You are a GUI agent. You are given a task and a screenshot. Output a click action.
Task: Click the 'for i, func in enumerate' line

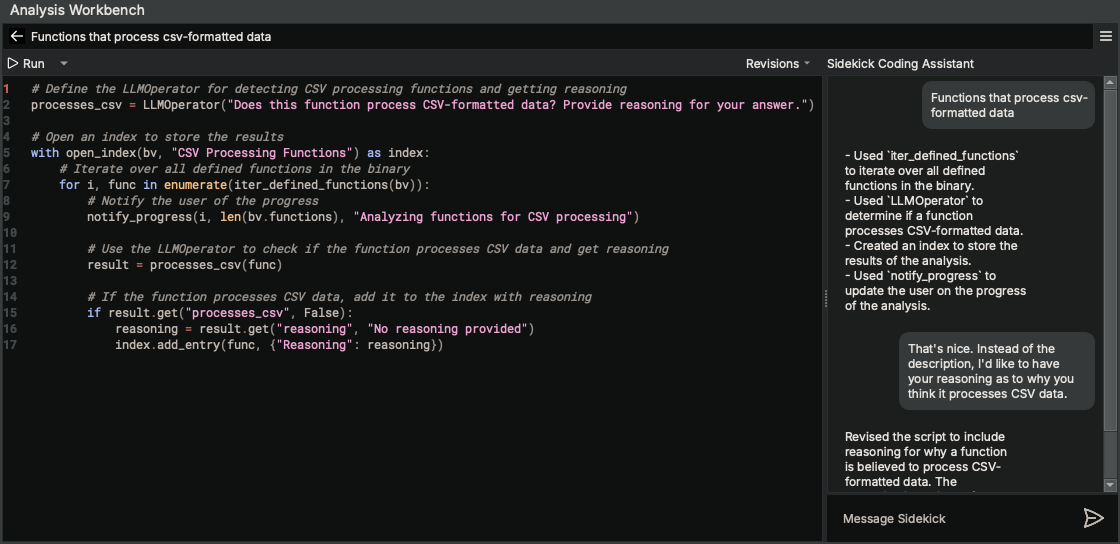coord(244,185)
